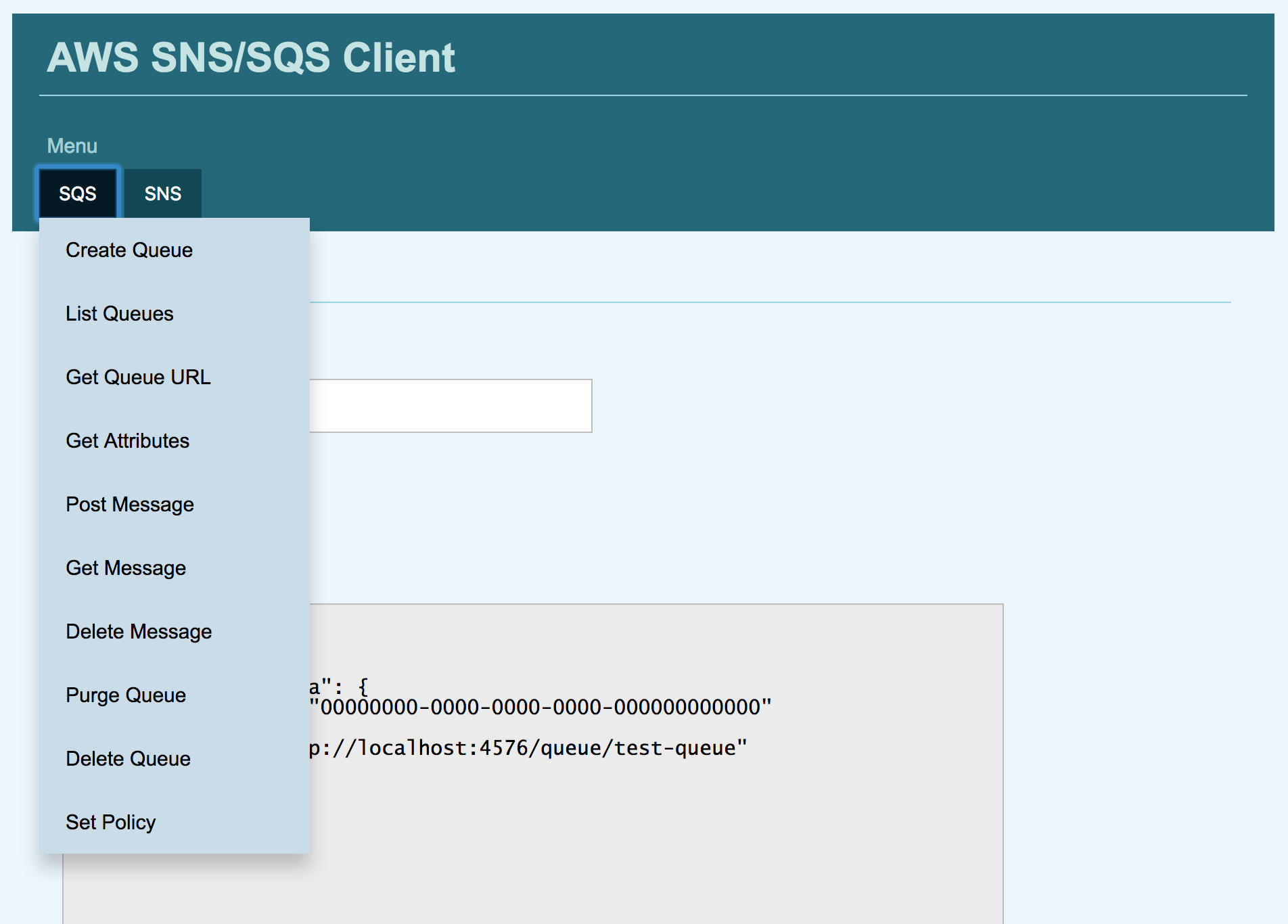This screenshot has height=924, width=1288.
Task: Choose the Post Message option
Action: [x=130, y=505]
